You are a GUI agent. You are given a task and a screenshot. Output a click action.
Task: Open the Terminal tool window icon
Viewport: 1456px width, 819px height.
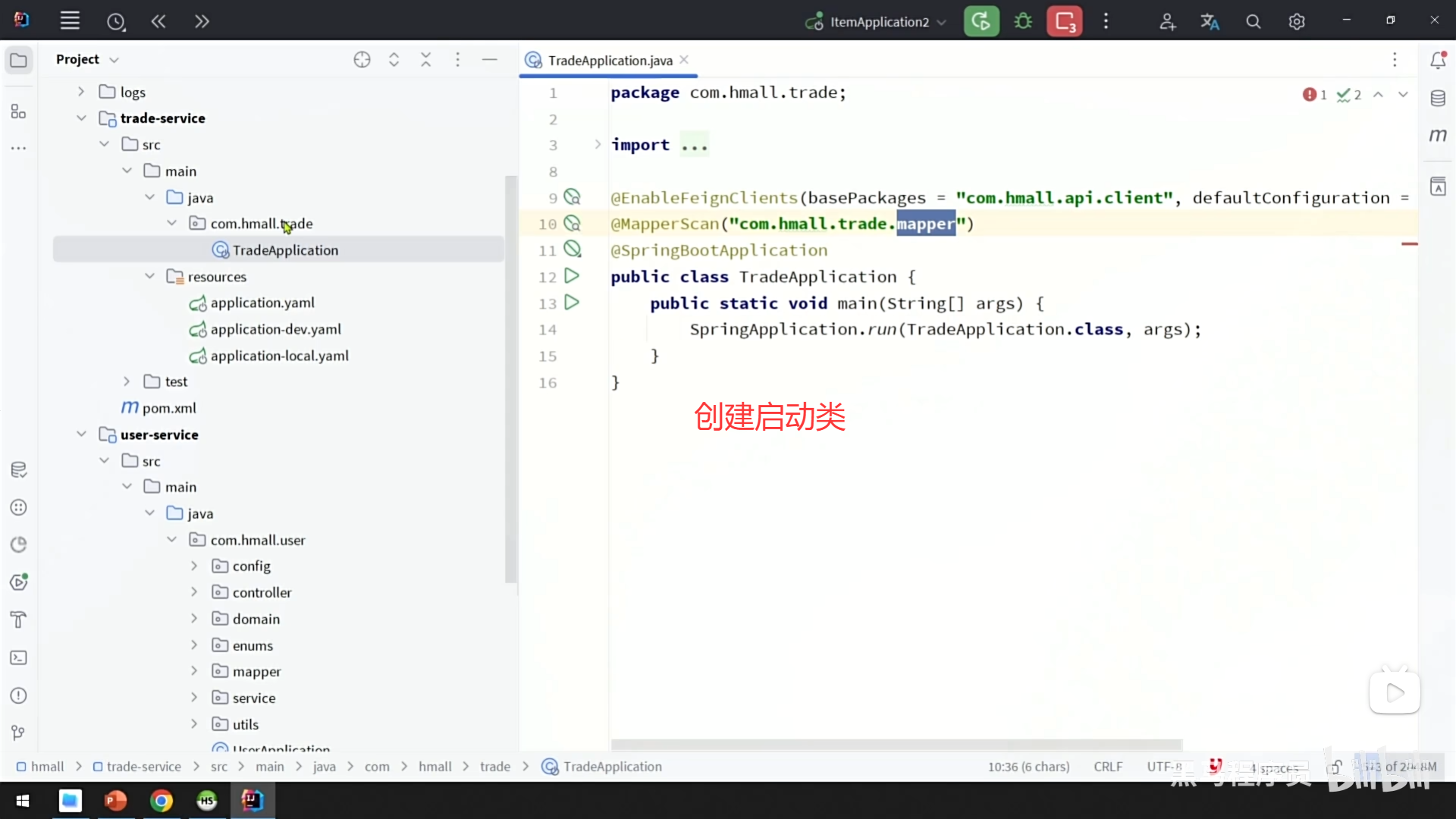19,658
